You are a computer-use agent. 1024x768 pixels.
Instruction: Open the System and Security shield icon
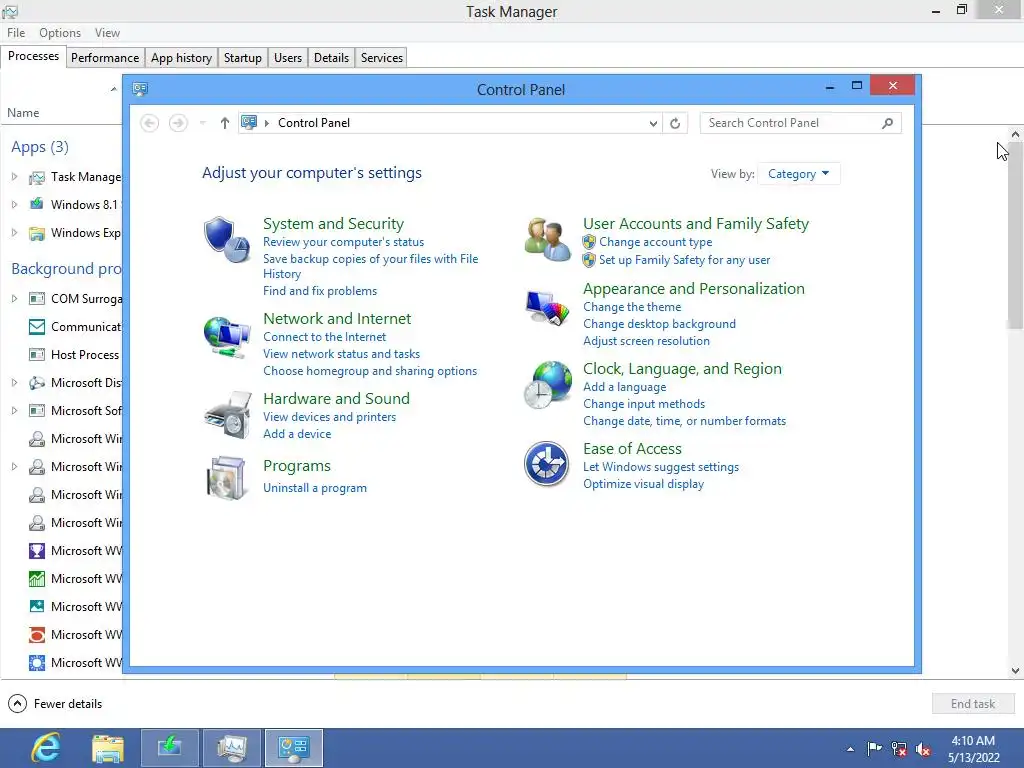227,240
